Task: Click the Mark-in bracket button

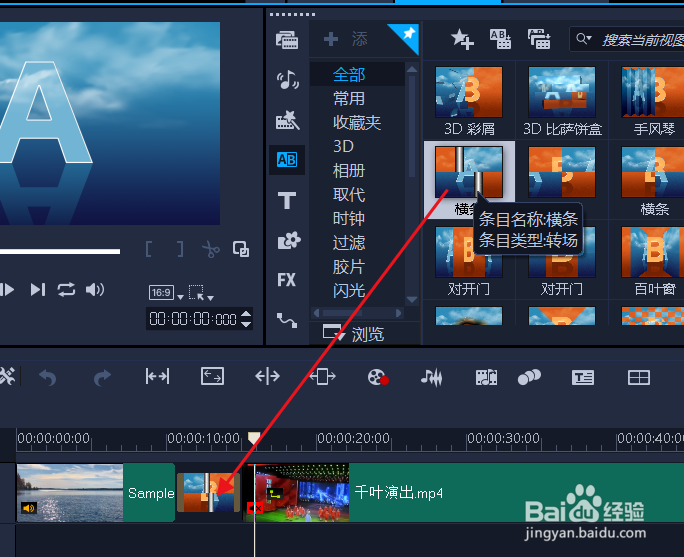Action: point(148,249)
